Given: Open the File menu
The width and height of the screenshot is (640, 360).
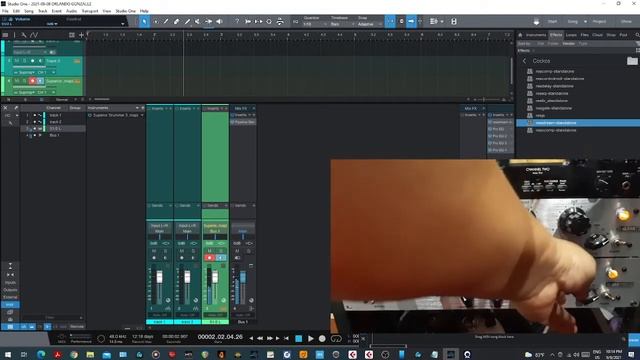Looking at the screenshot, I should [5, 11].
